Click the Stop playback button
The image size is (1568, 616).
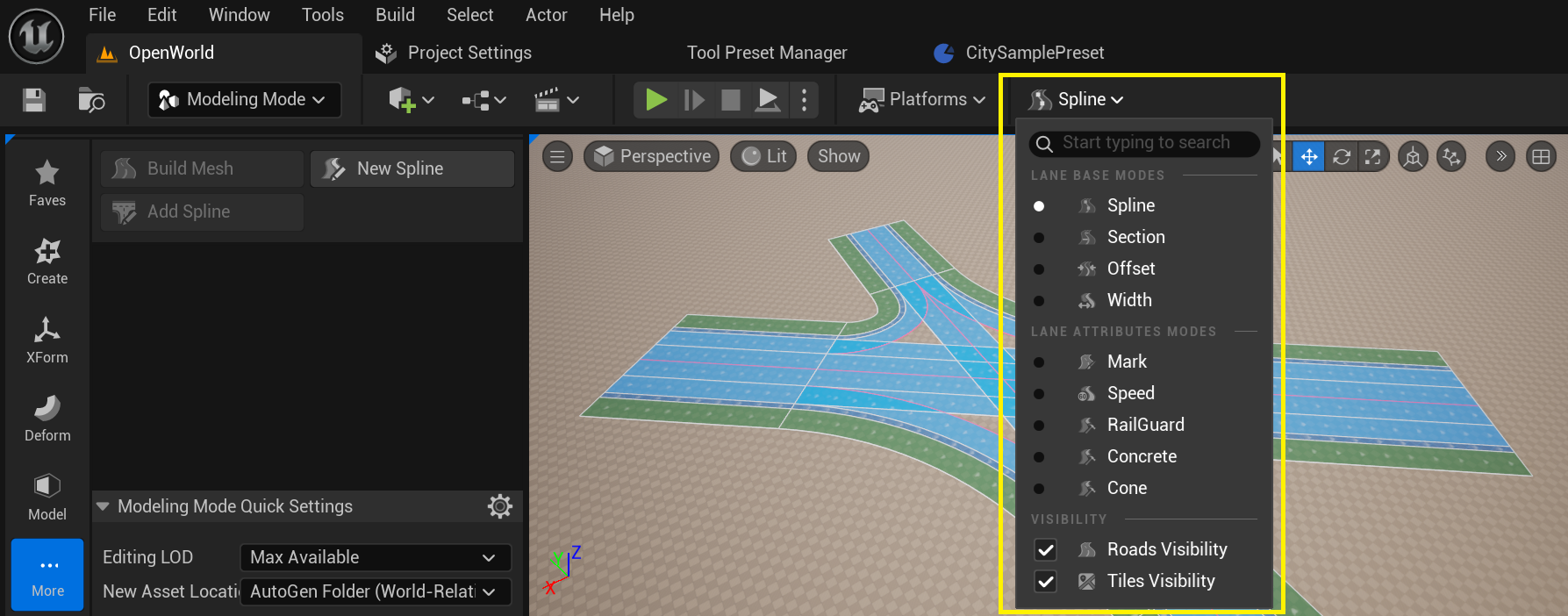(x=731, y=99)
